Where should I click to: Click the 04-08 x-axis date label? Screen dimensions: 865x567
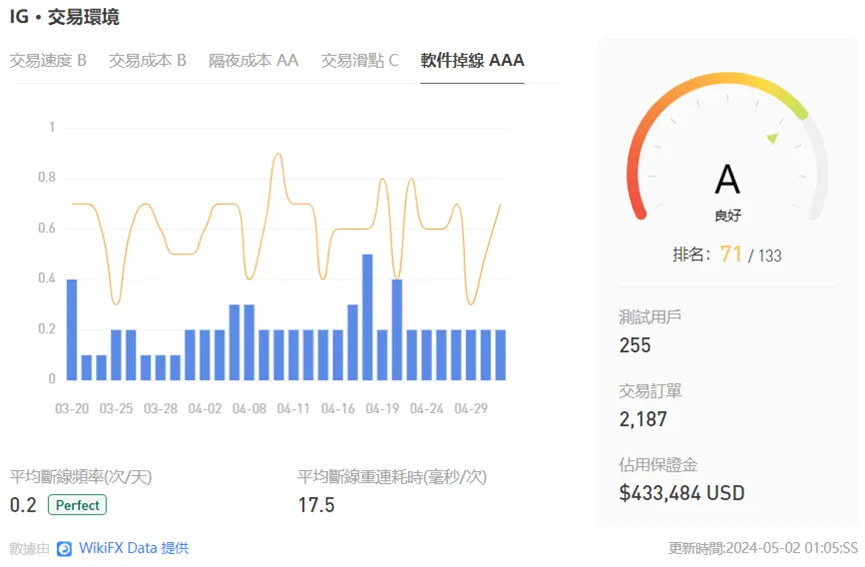pos(249,409)
